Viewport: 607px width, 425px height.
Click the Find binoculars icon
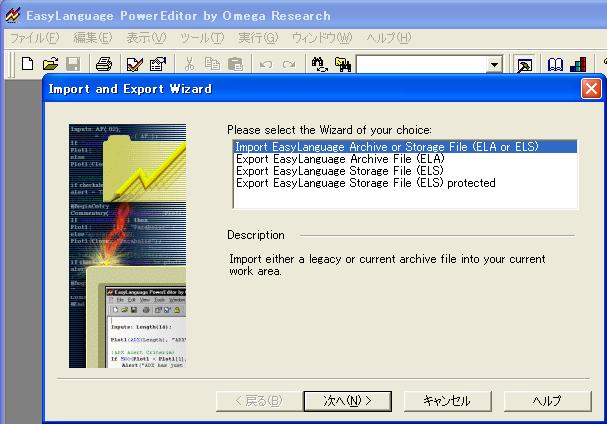click(320, 64)
